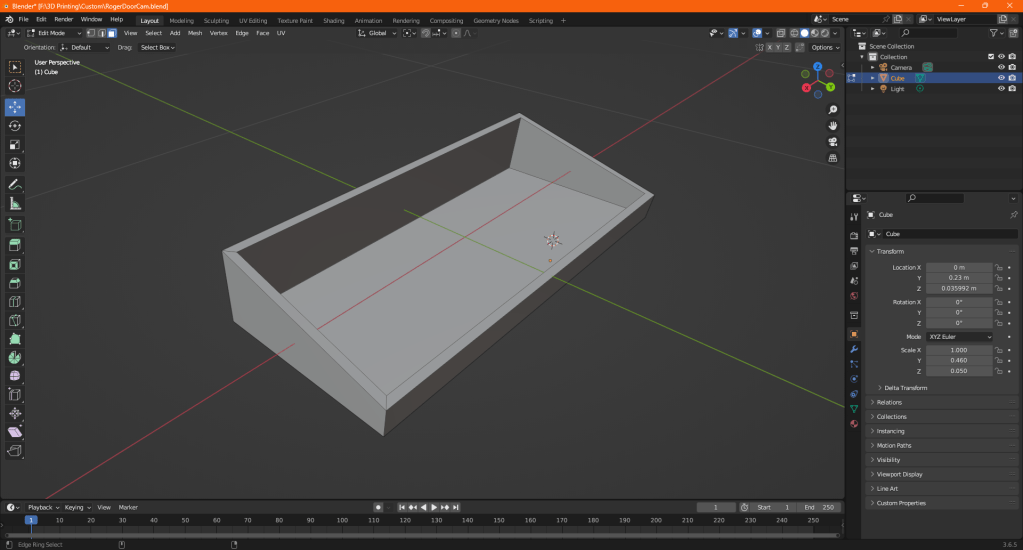1023x550 pixels.
Task: Open the Mesh menu
Action: [x=195, y=33]
